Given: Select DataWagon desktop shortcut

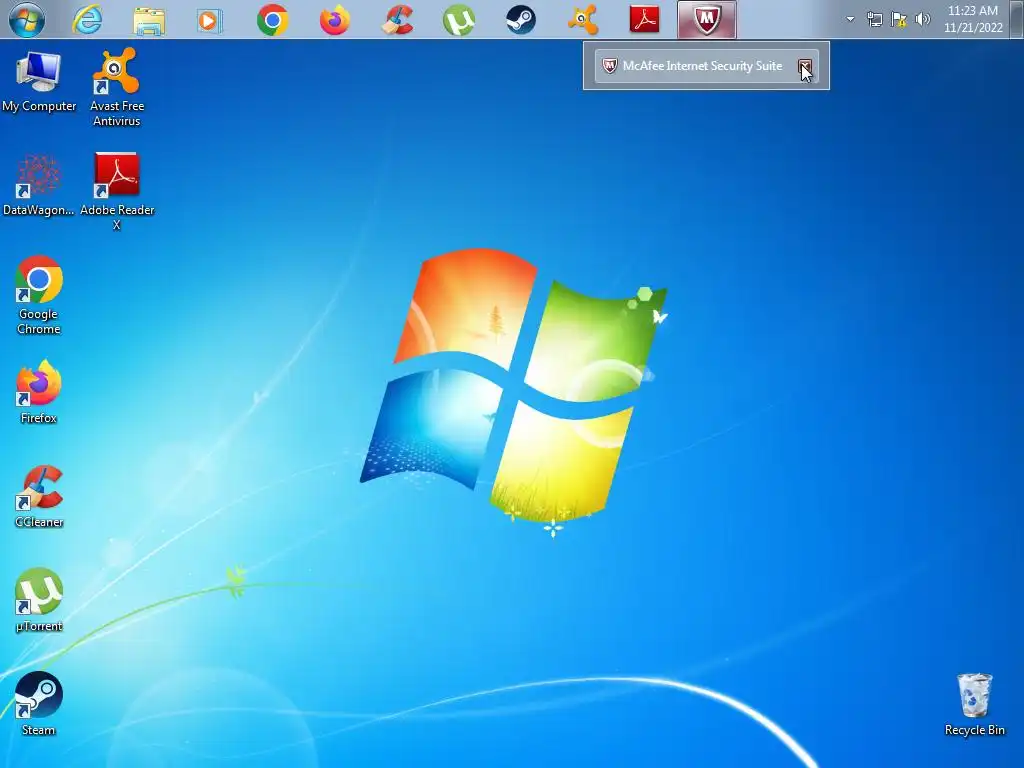Looking at the screenshot, I should (x=39, y=185).
